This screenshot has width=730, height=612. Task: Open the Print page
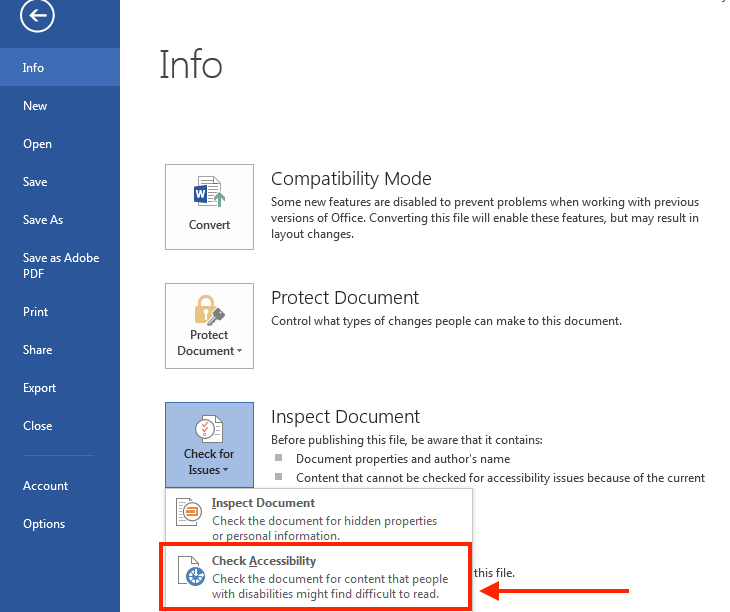click(35, 312)
